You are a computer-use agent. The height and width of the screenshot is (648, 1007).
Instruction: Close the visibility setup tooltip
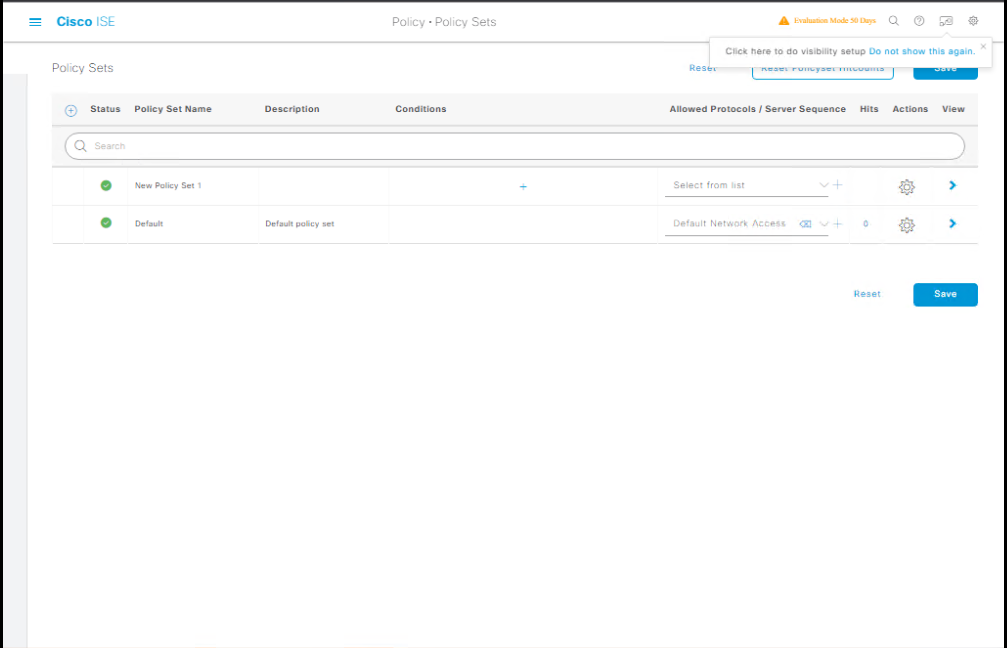tap(983, 46)
